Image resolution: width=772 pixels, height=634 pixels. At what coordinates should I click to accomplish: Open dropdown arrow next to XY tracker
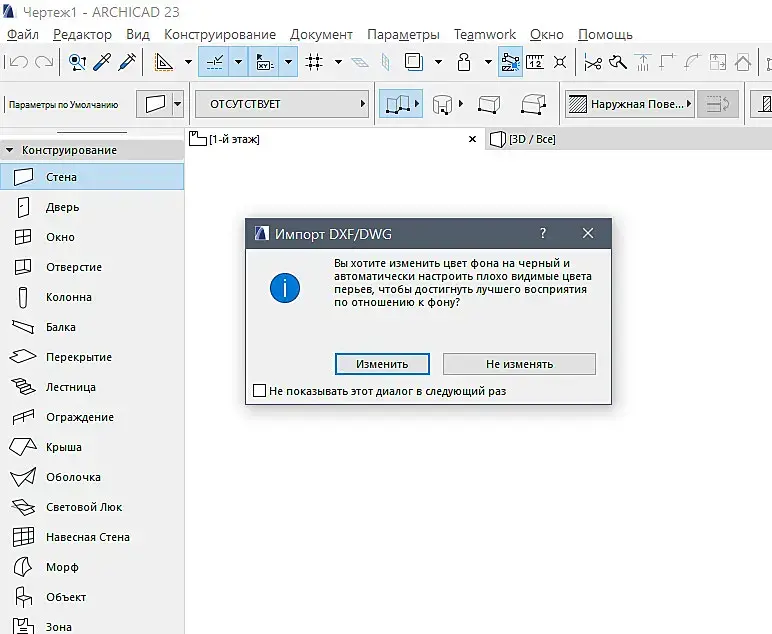(x=289, y=62)
